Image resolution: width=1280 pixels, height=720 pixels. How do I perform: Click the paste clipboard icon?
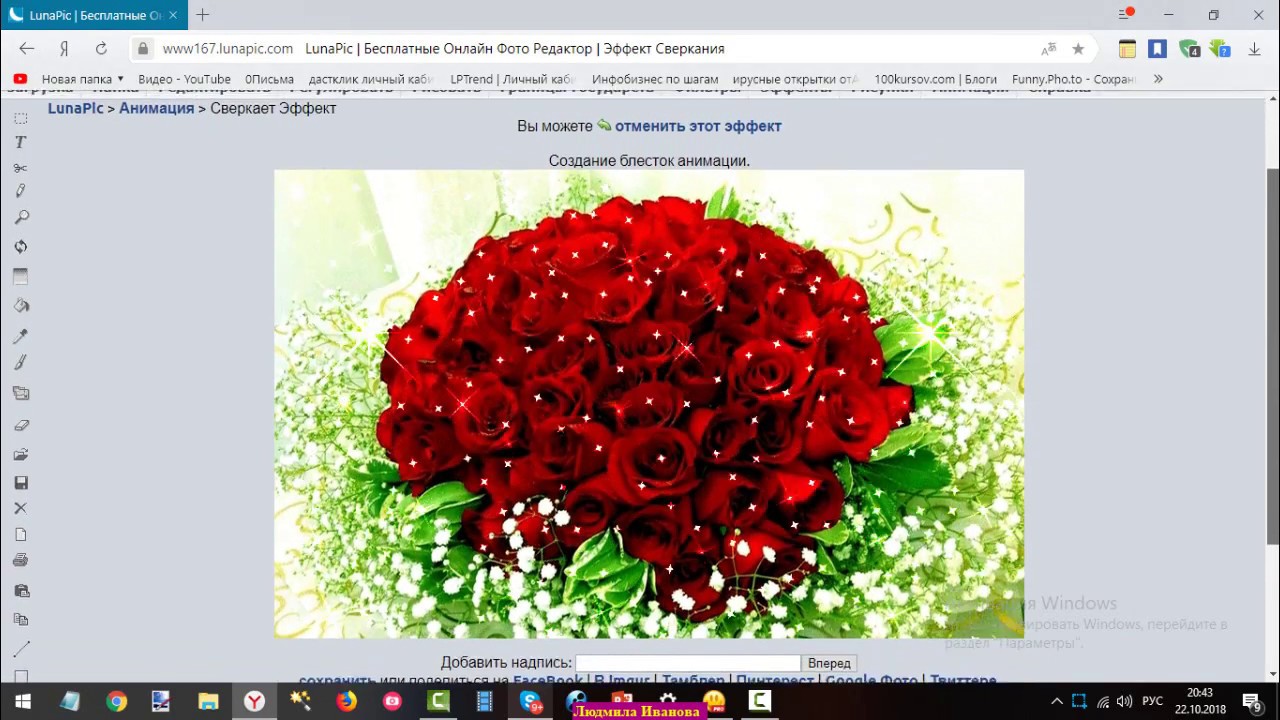(x=21, y=591)
